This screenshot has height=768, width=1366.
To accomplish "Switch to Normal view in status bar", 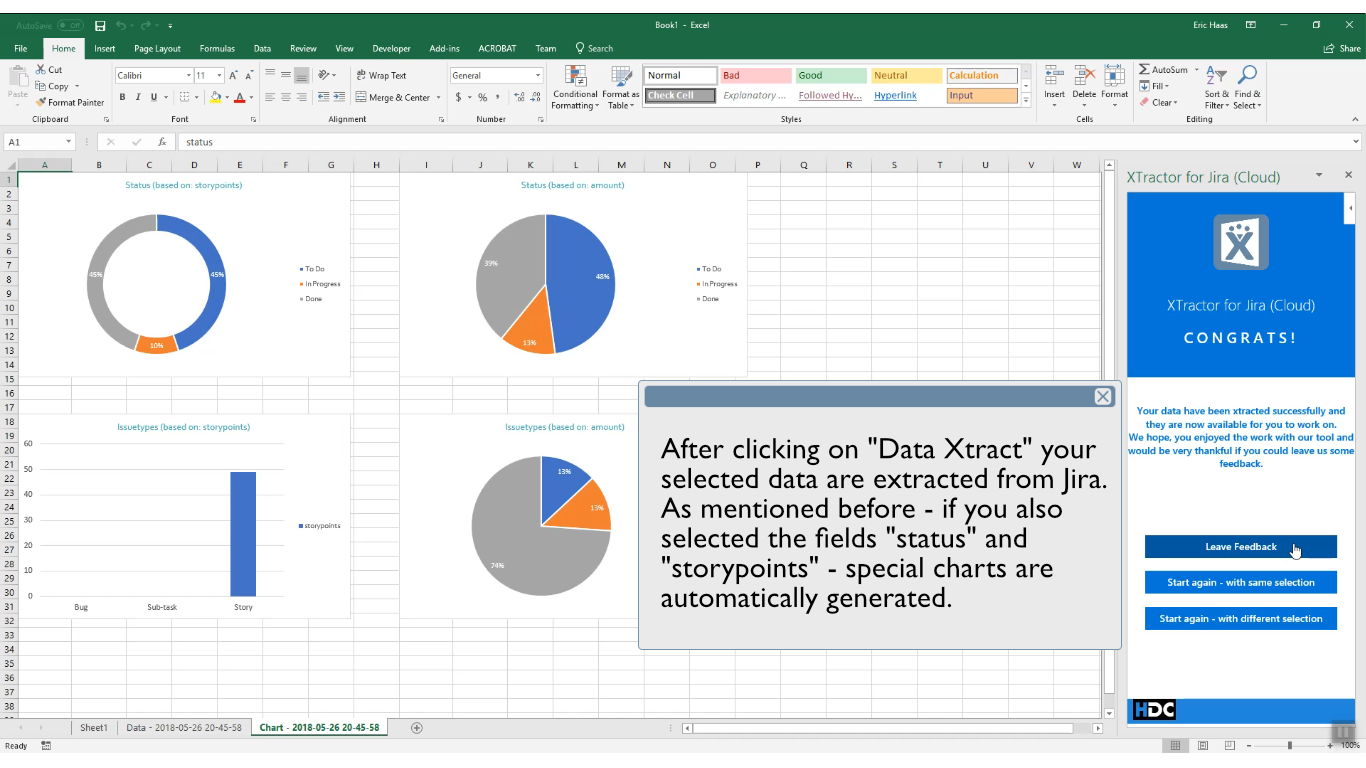I will [x=1176, y=746].
